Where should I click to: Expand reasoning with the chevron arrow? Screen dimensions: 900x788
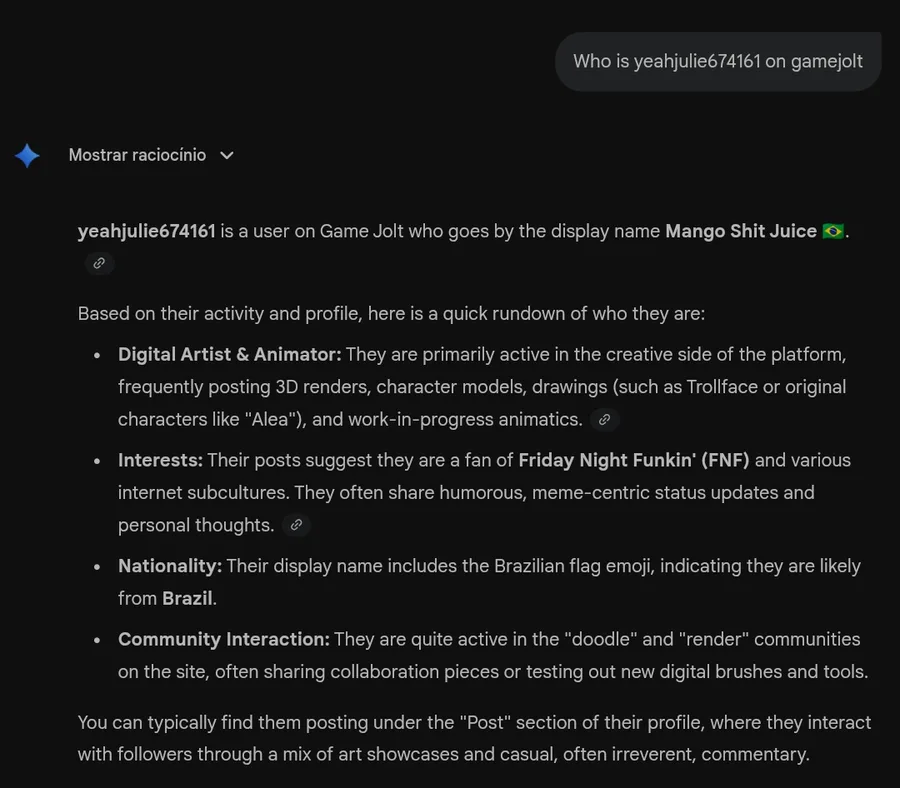(x=227, y=156)
